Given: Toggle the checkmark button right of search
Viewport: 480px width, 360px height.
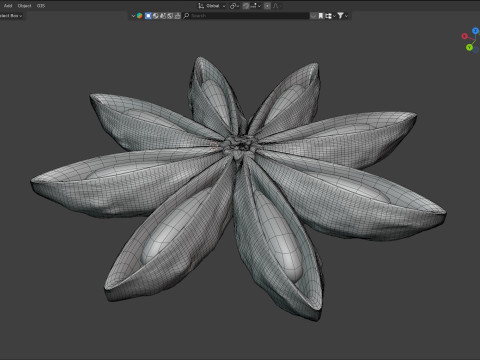Looking at the screenshot, I should tap(313, 16).
